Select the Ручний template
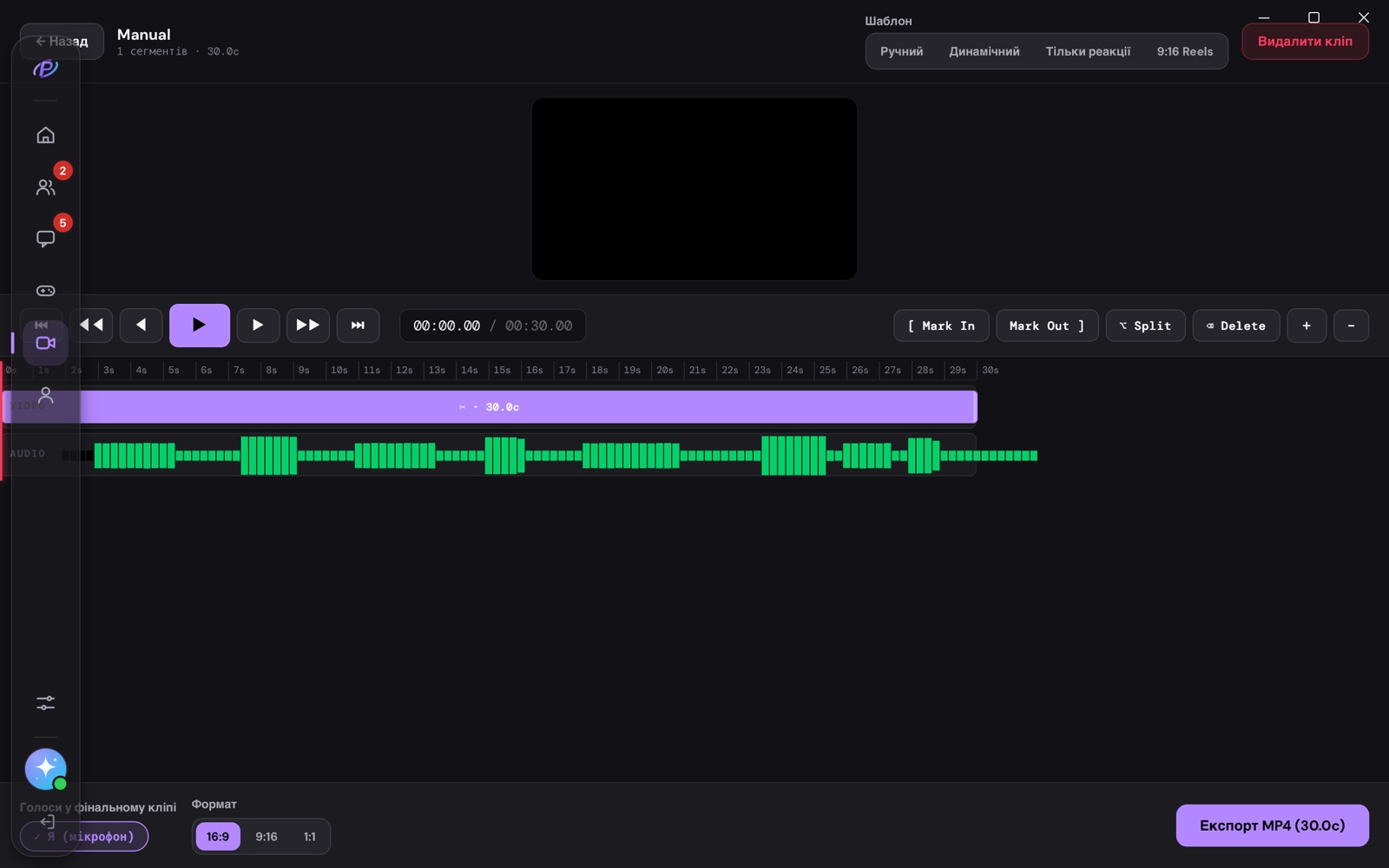 coord(901,51)
